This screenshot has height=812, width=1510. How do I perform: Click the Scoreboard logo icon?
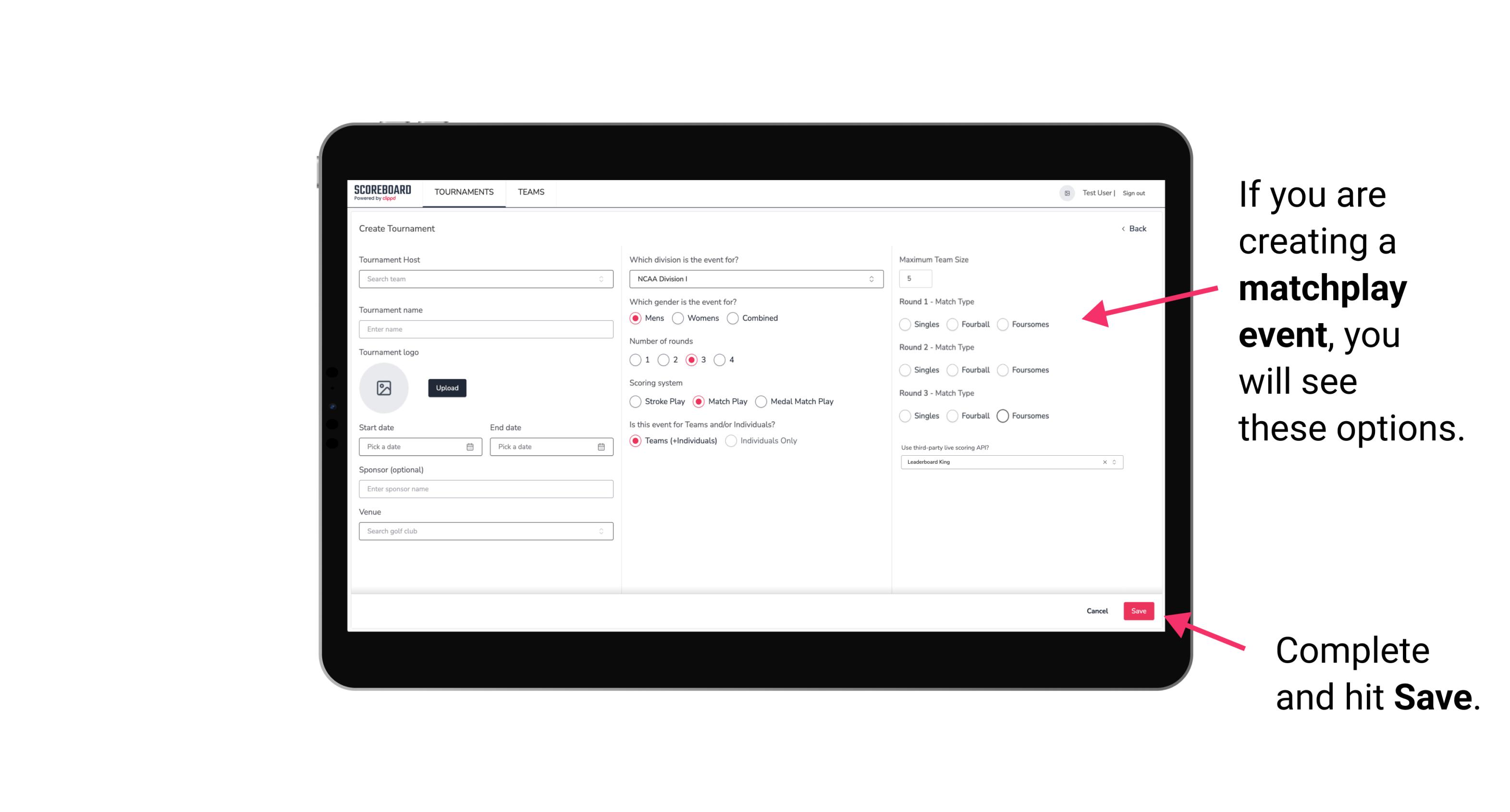[383, 192]
